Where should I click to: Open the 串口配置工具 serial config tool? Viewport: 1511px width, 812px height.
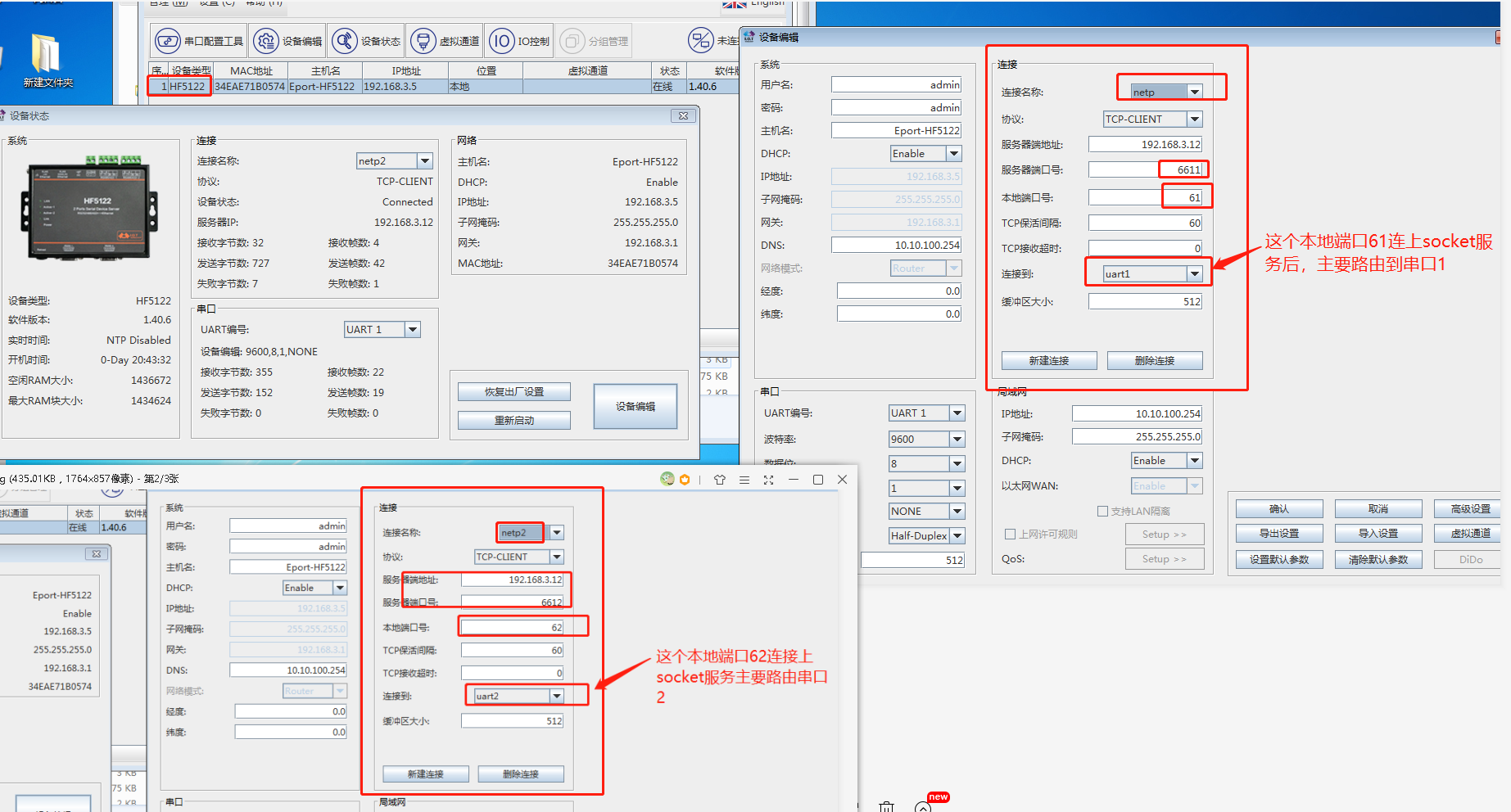199,41
